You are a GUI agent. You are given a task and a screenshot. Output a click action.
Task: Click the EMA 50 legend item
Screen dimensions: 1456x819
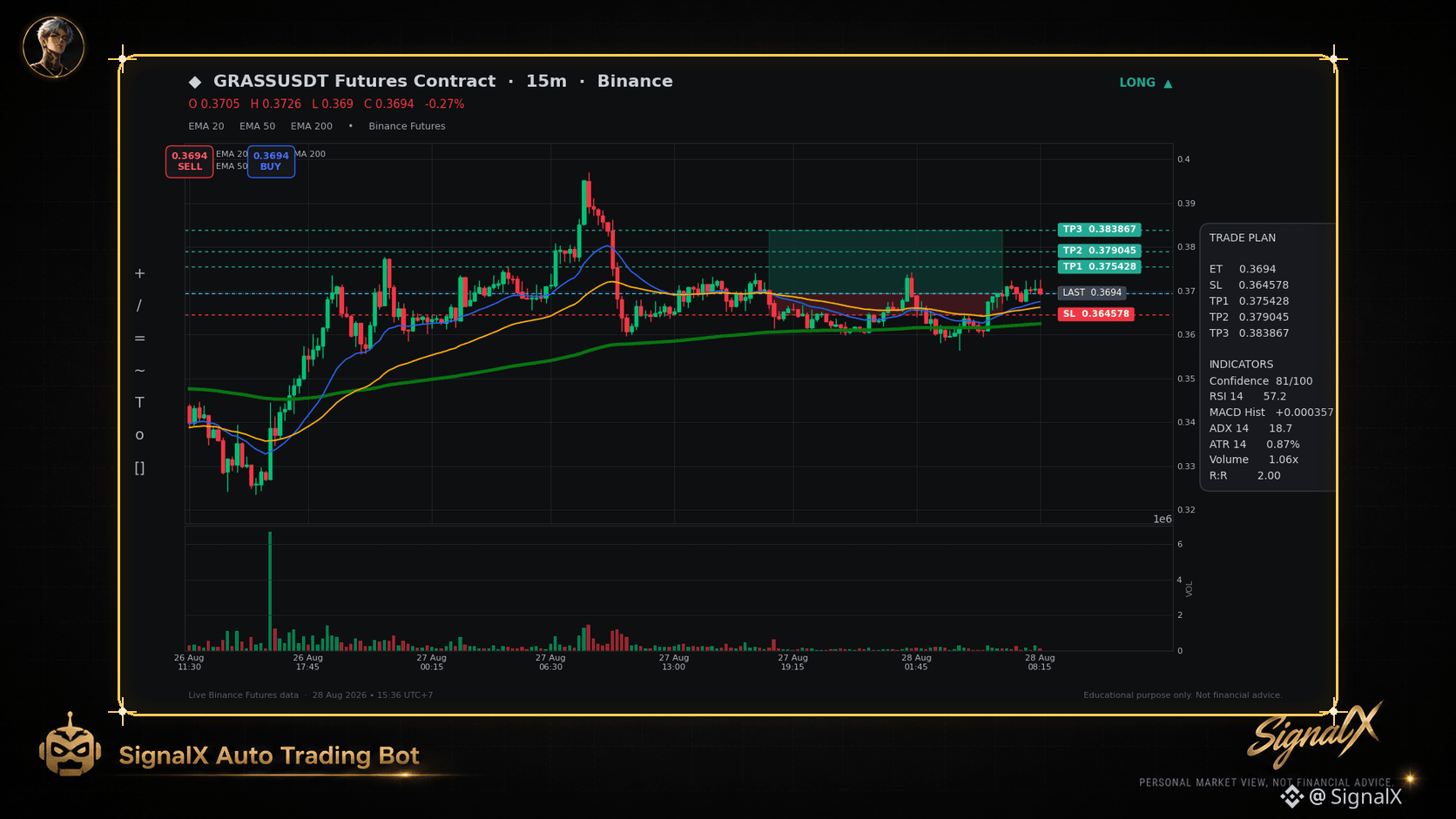(258, 126)
